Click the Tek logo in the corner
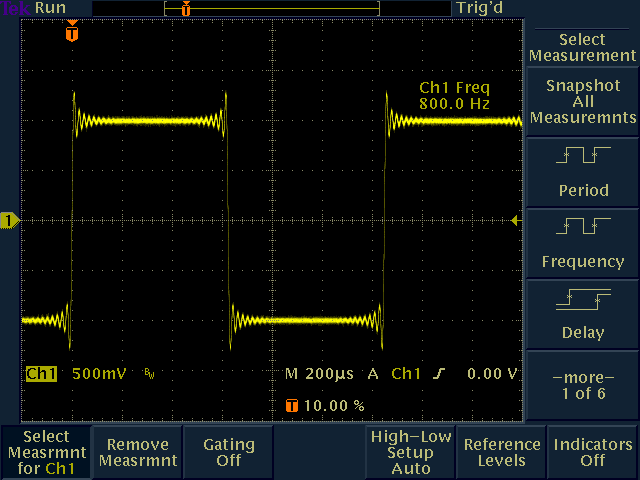Screen dimensions: 640x480 coord(14,8)
